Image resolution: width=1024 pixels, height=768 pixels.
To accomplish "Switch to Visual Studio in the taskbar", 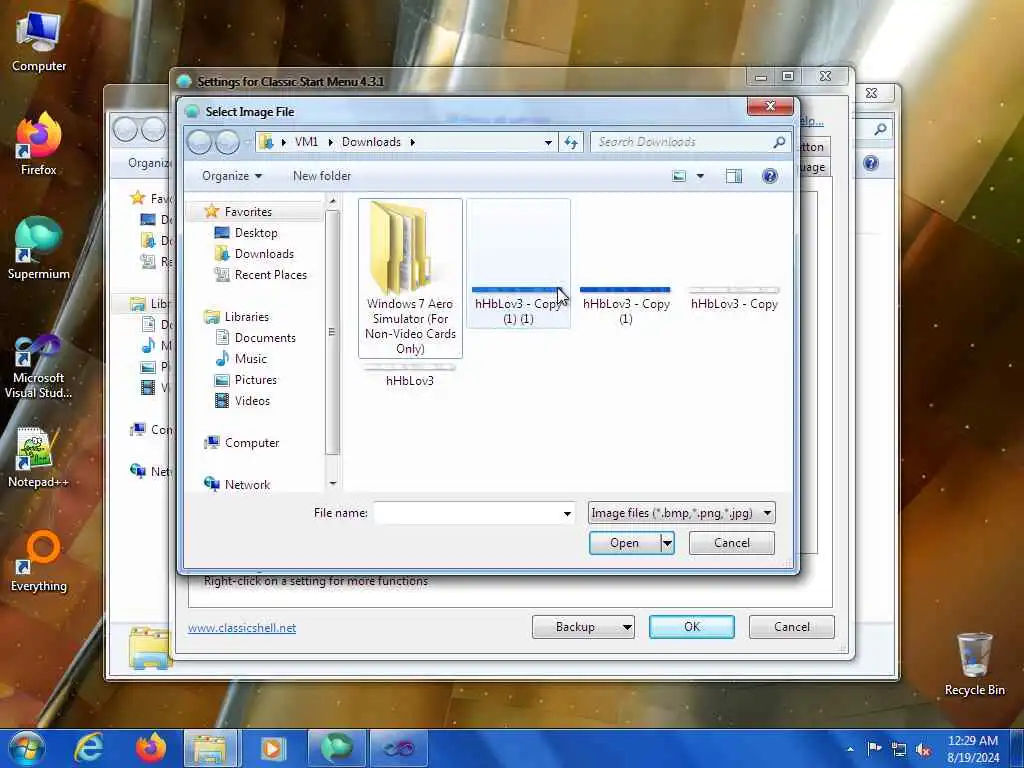I will coord(398,748).
